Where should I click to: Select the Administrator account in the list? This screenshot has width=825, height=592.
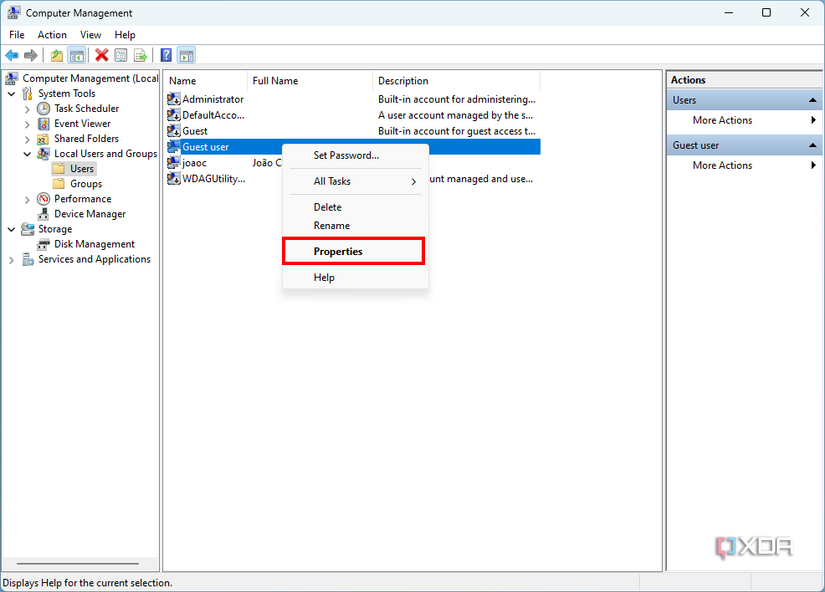point(210,98)
